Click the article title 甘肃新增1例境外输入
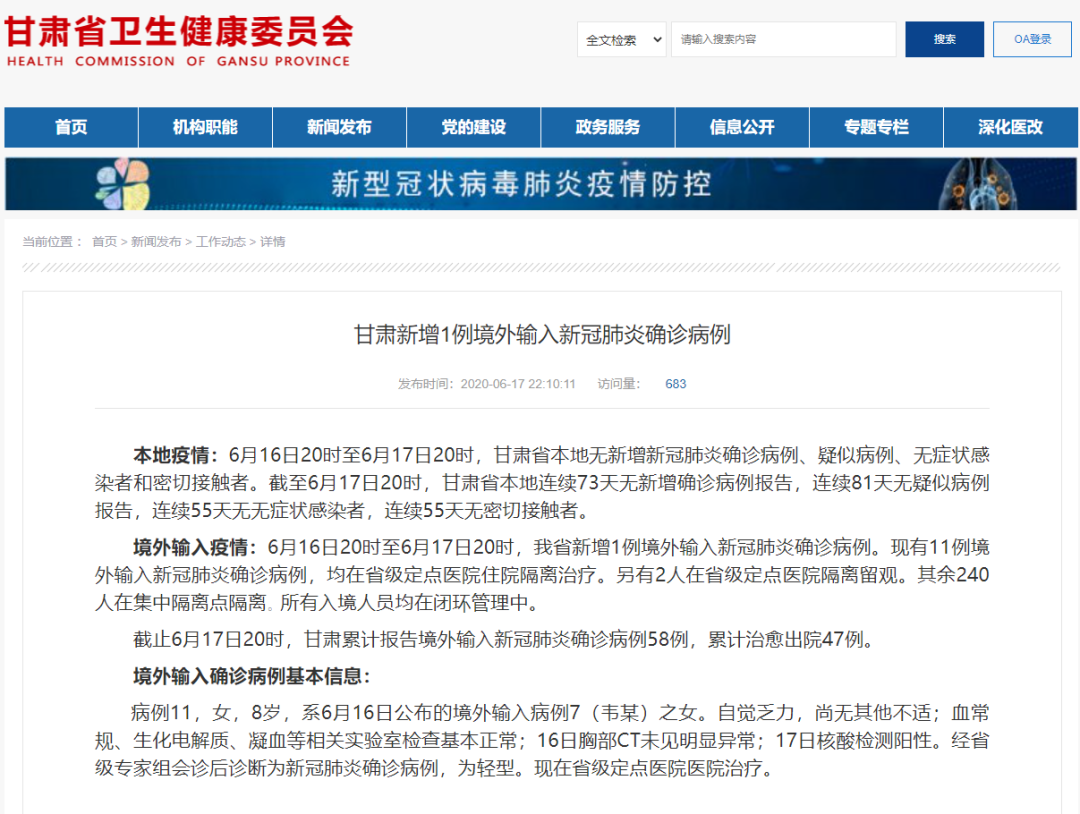 542,335
